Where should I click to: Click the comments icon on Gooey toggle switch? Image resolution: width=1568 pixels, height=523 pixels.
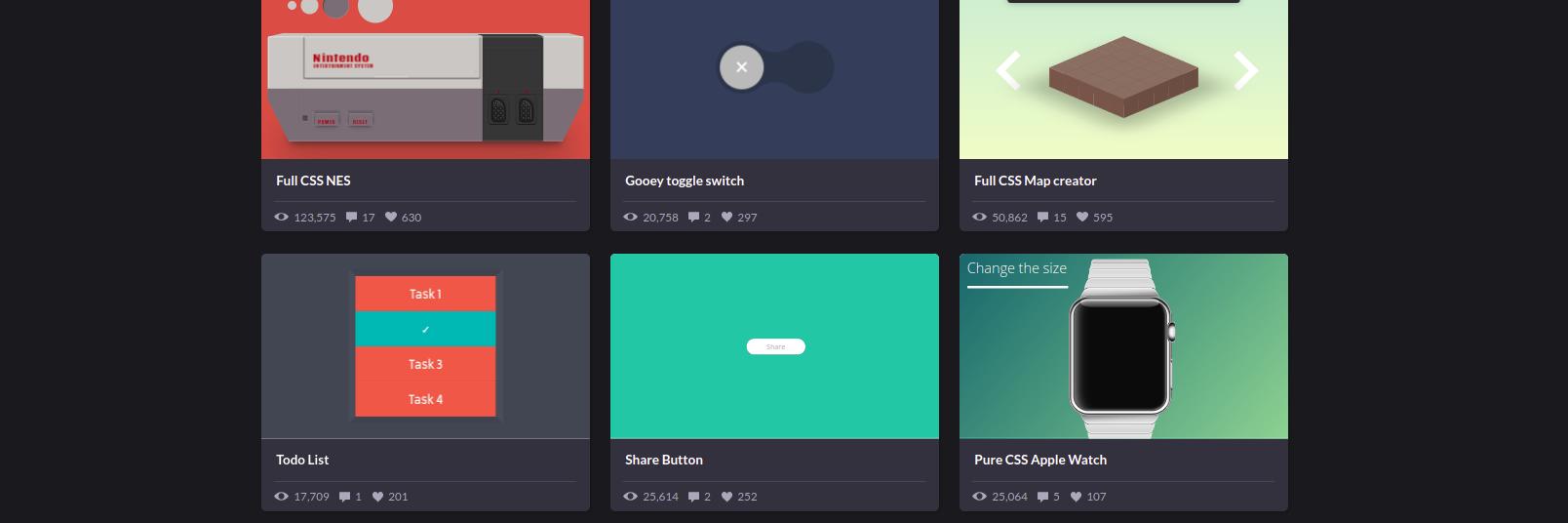click(693, 217)
